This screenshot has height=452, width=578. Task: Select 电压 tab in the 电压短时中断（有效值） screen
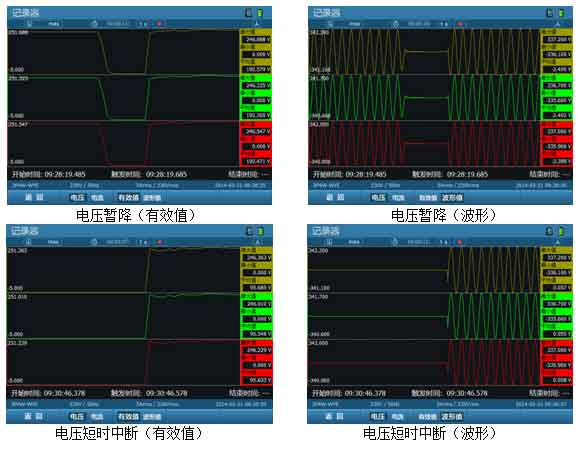point(77,417)
